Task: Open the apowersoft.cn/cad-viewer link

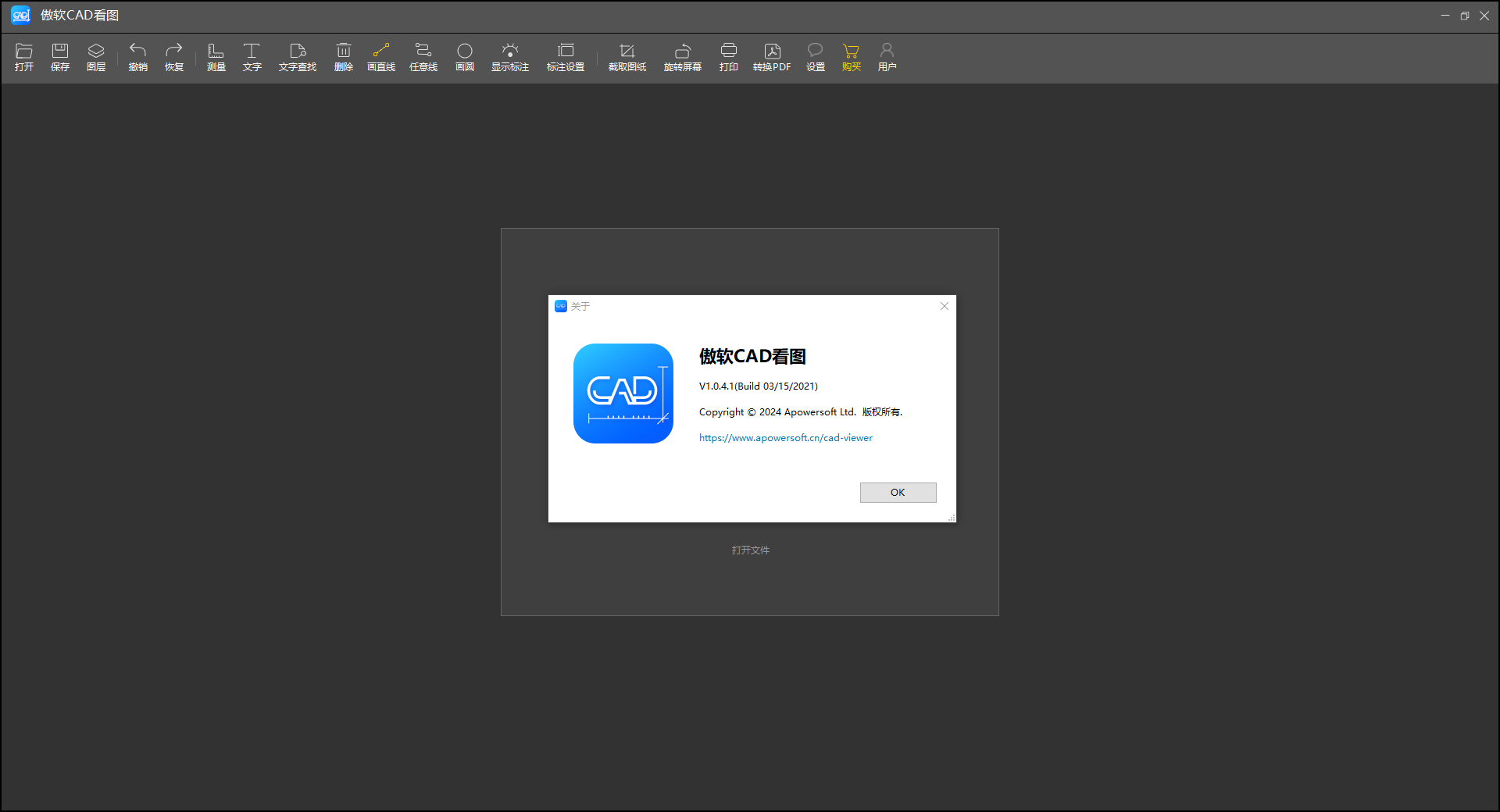Action: [785, 438]
